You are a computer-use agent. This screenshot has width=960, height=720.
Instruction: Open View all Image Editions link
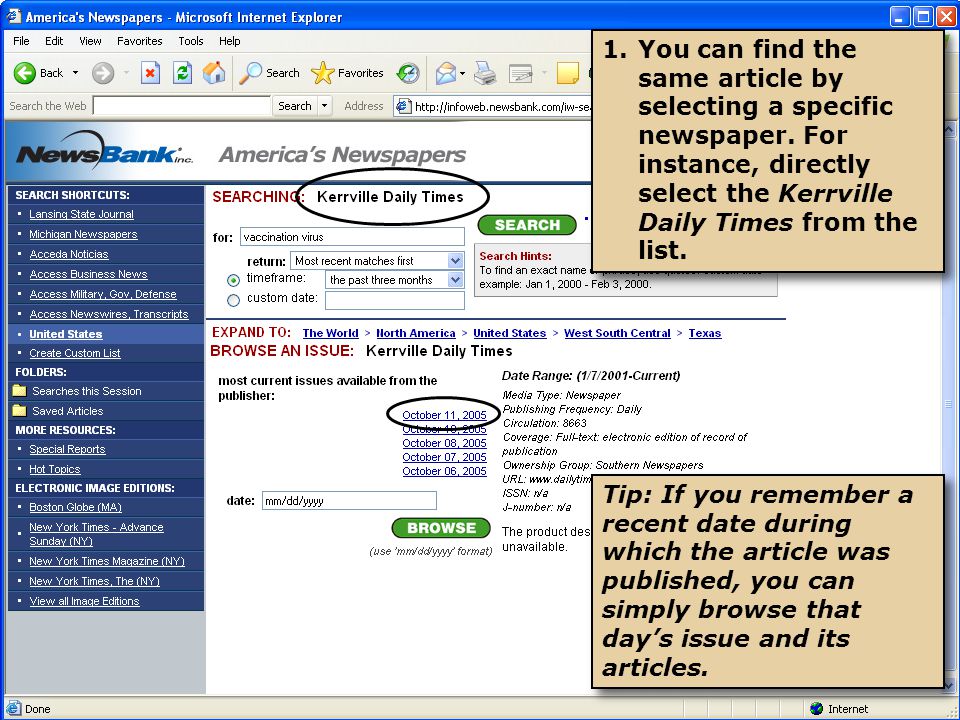(84, 602)
